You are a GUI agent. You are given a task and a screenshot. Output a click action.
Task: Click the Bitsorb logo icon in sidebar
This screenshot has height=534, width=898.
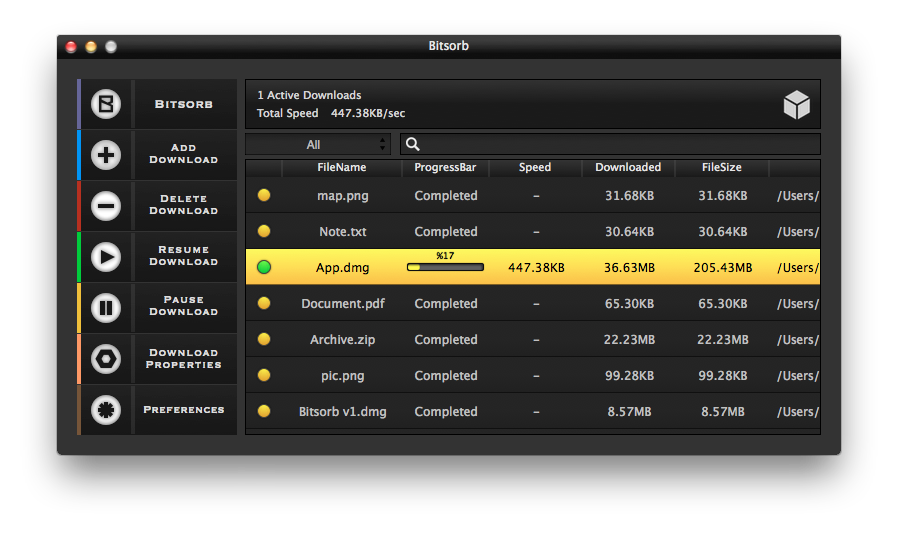(x=106, y=104)
